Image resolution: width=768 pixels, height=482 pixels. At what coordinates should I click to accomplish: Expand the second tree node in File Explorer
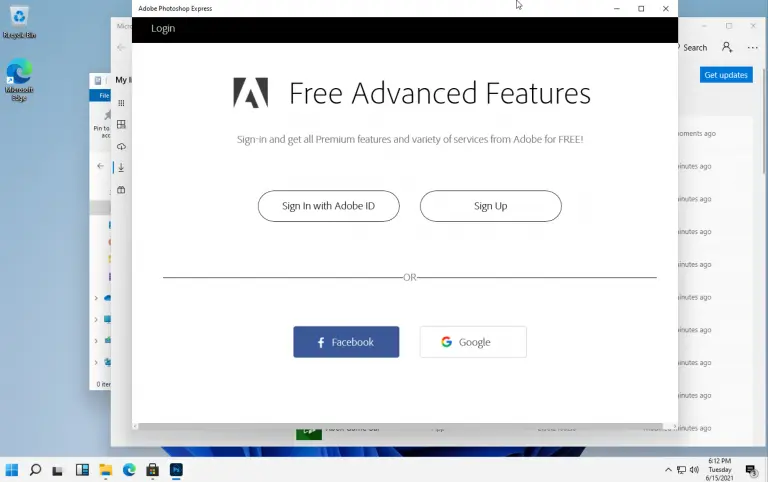[x=96, y=319]
